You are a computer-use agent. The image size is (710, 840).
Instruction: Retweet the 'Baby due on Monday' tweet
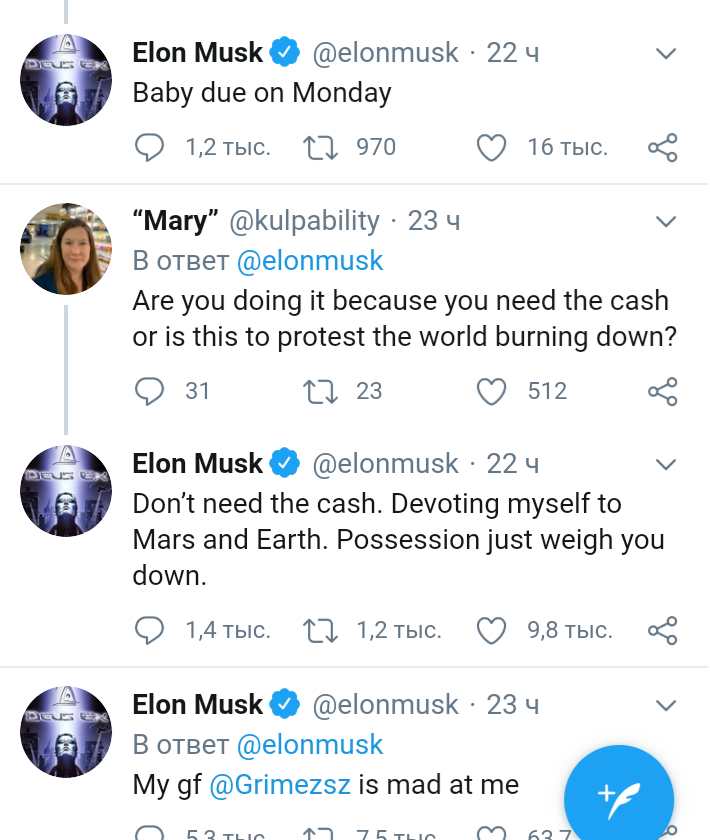pos(320,147)
